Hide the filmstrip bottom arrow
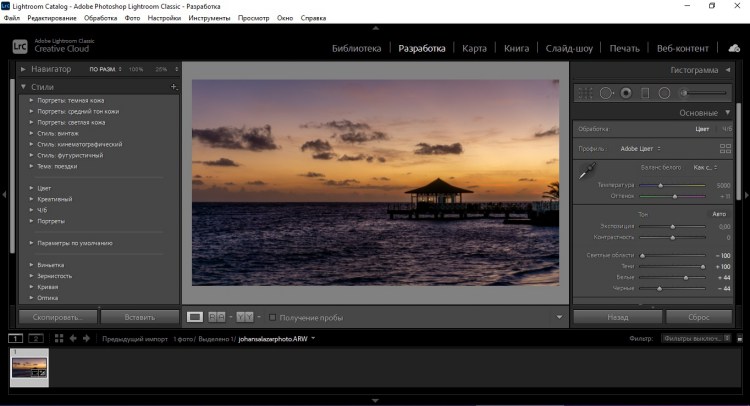Viewport: 750px width, 406px height. click(375, 401)
